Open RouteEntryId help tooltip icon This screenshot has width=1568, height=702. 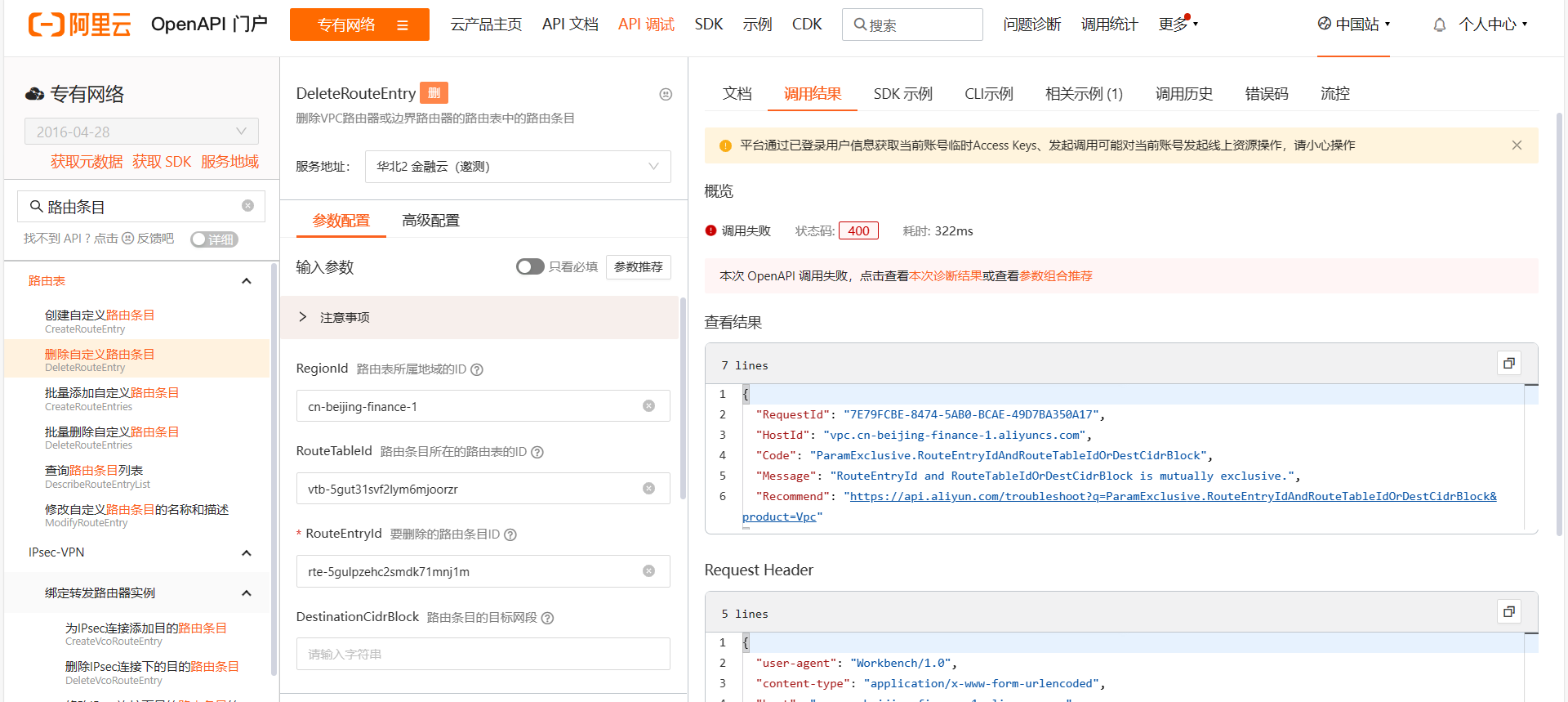tap(510, 534)
